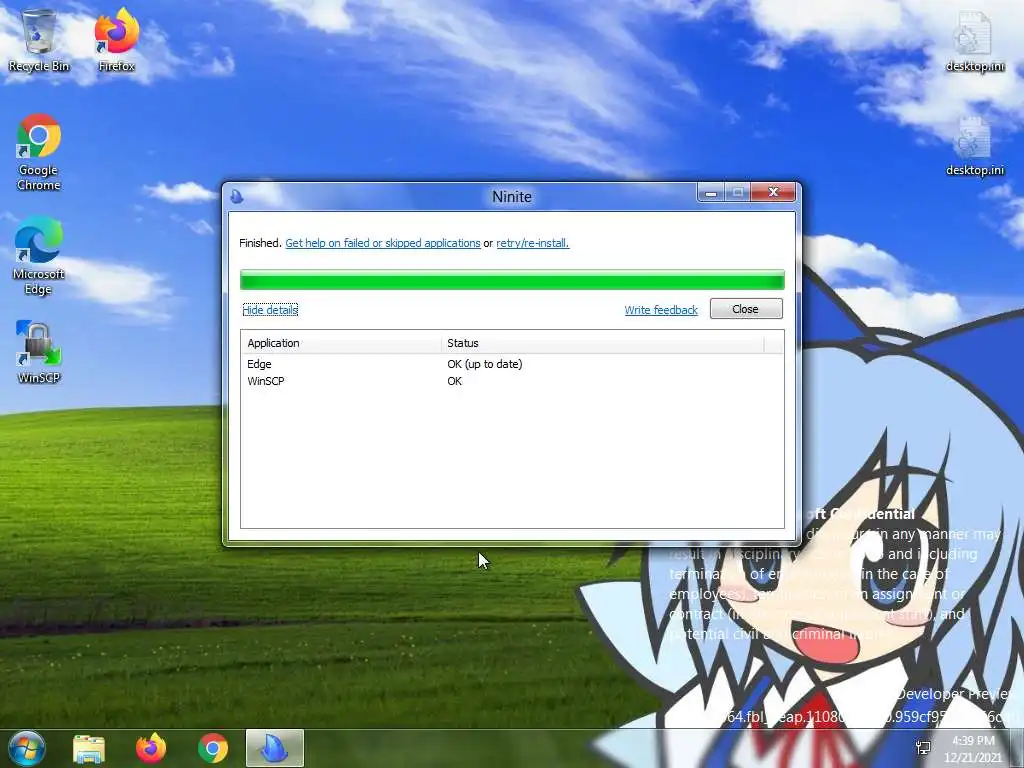Image resolution: width=1024 pixels, height=768 pixels.
Task: Select the Firefox desktop shortcut
Action: coord(117,39)
